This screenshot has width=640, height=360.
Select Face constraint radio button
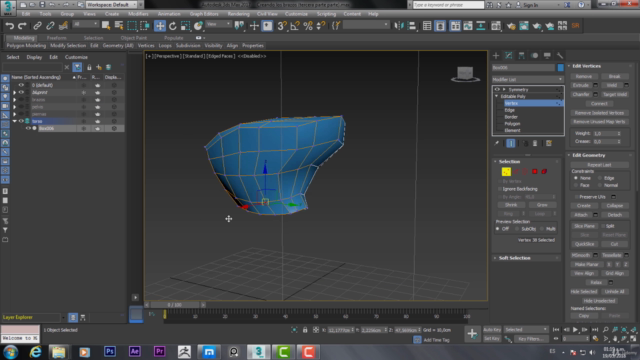click(x=576, y=185)
